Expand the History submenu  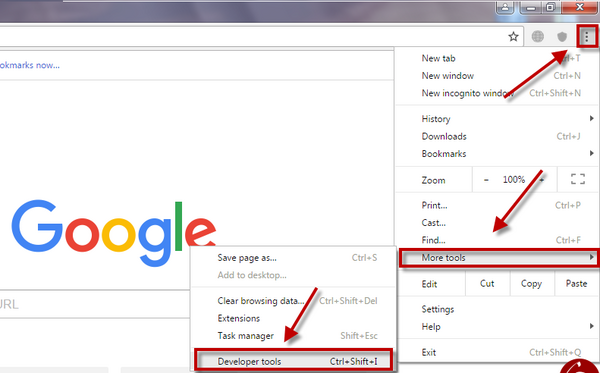click(498, 119)
